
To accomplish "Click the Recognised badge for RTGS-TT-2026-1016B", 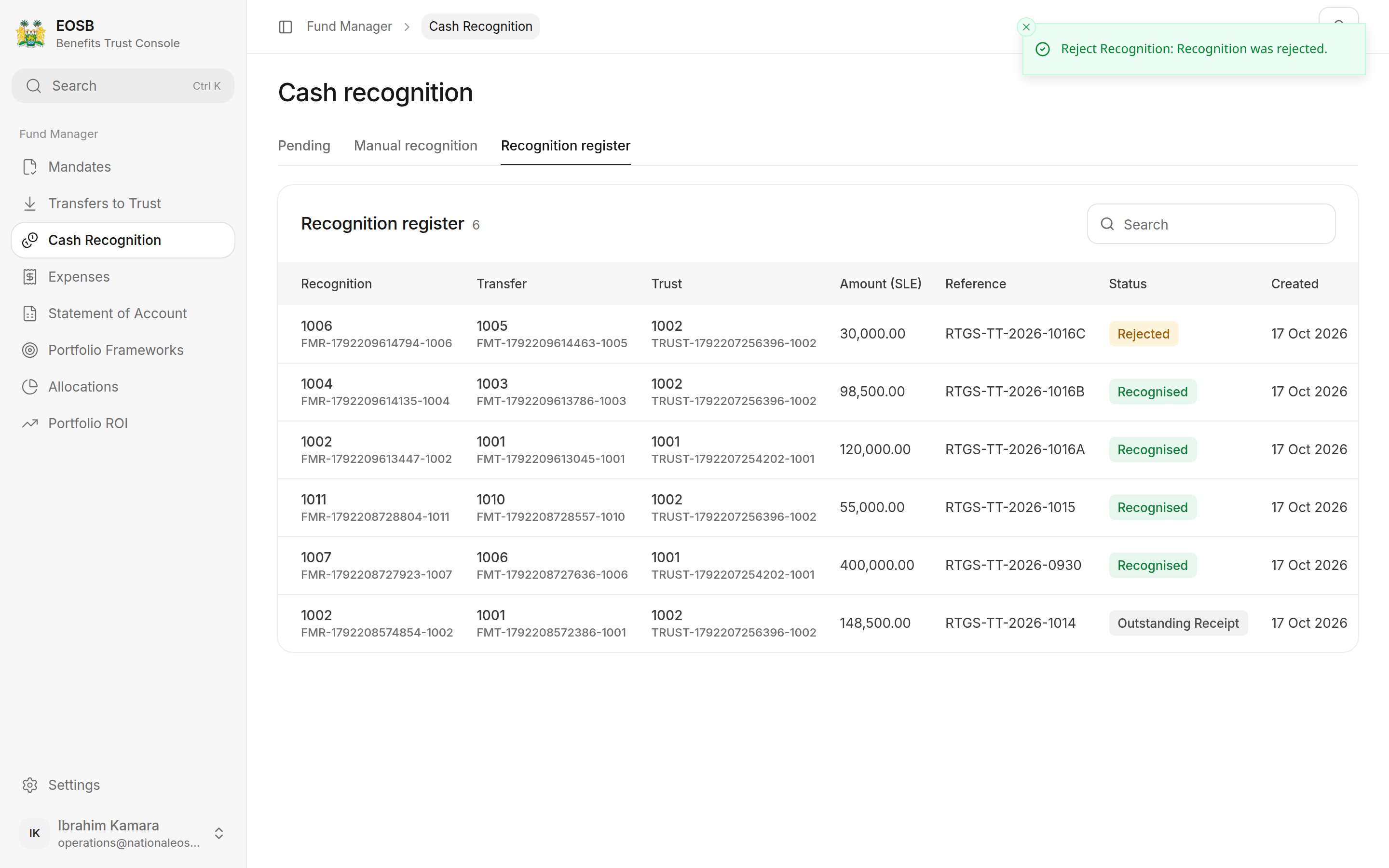I will pyautogui.click(x=1153, y=392).
